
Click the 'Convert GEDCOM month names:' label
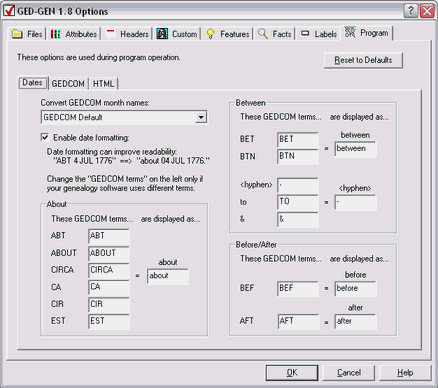(95, 103)
